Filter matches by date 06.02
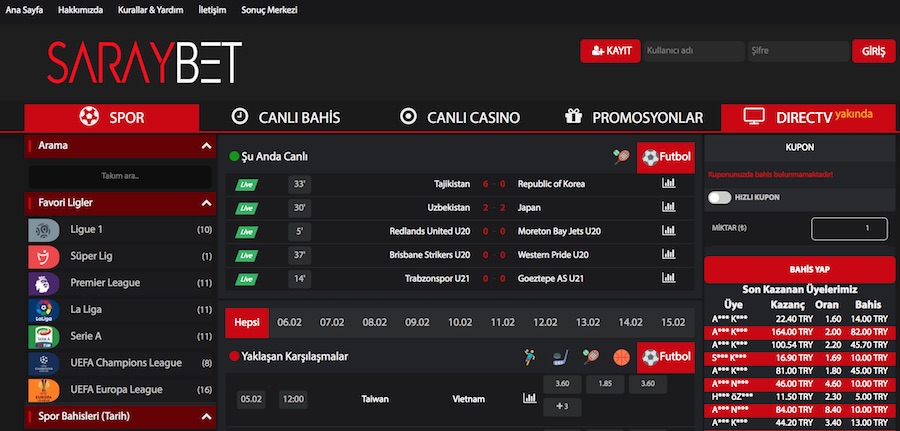Image resolution: width=900 pixels, height=431 pixels. 289,323
